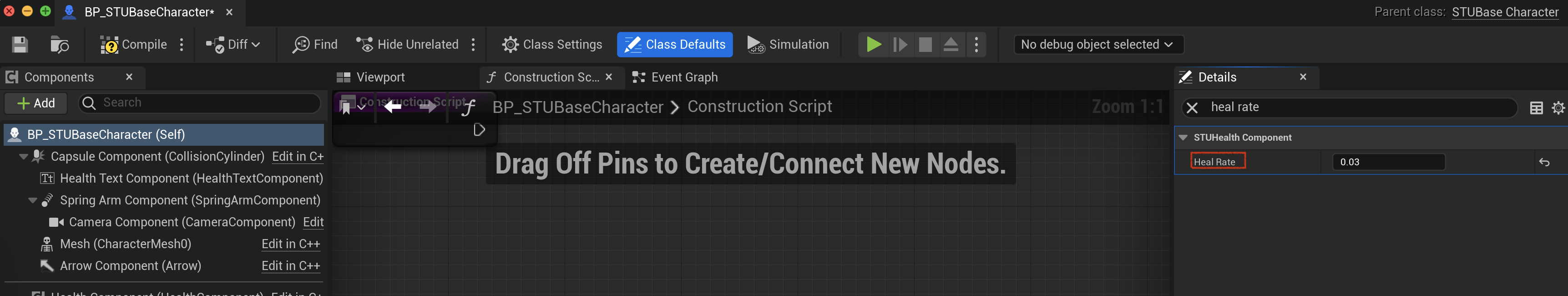Collapse the Spring Arm Component tree node
Viewport: 1568px width, 296px height.
tap(33, 200)
